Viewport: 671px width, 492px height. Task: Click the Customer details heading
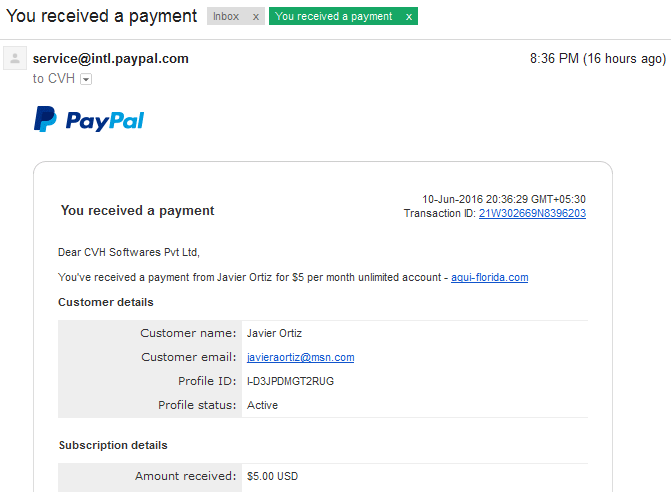tap(106, 302)
